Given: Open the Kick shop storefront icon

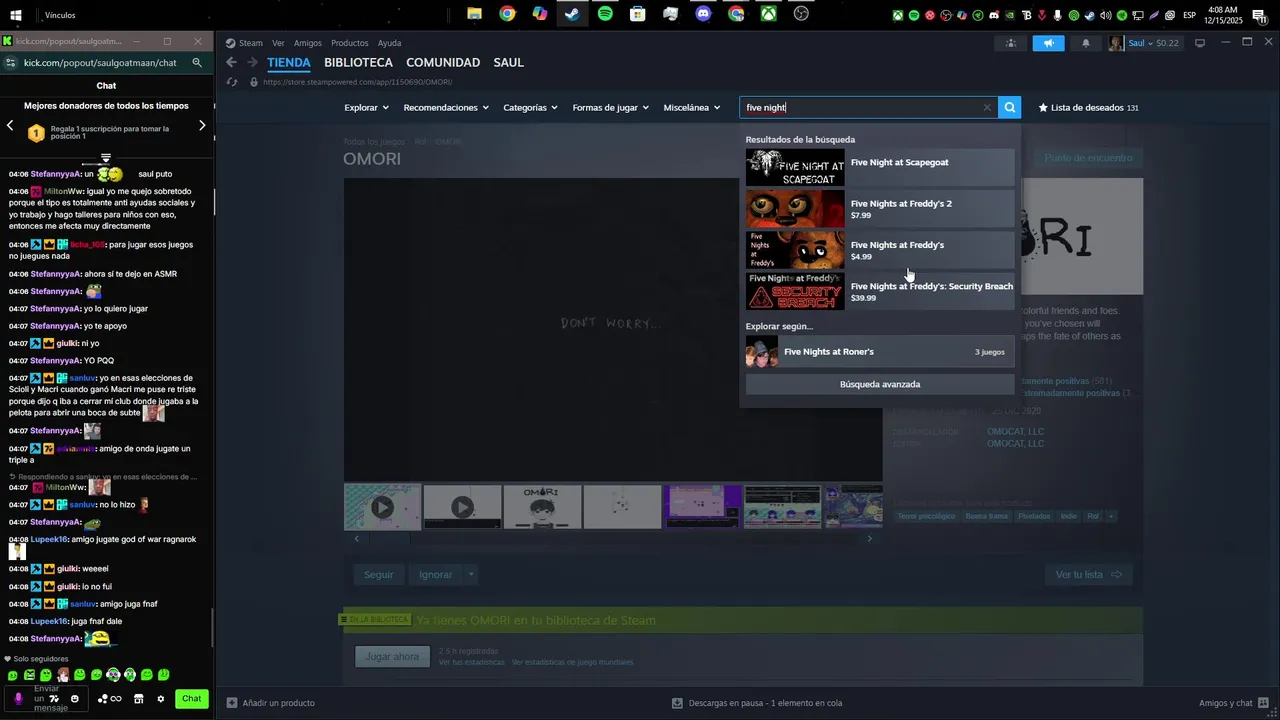Looking at the screenshot, I should click(139, 699).
